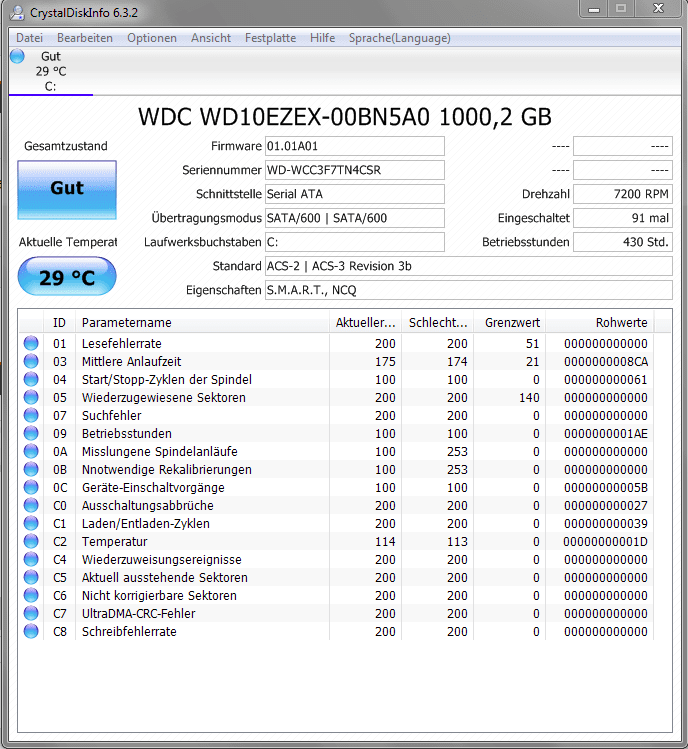Open the Datei menu
This screenshot has width=688, height=749.
[30, 38]
